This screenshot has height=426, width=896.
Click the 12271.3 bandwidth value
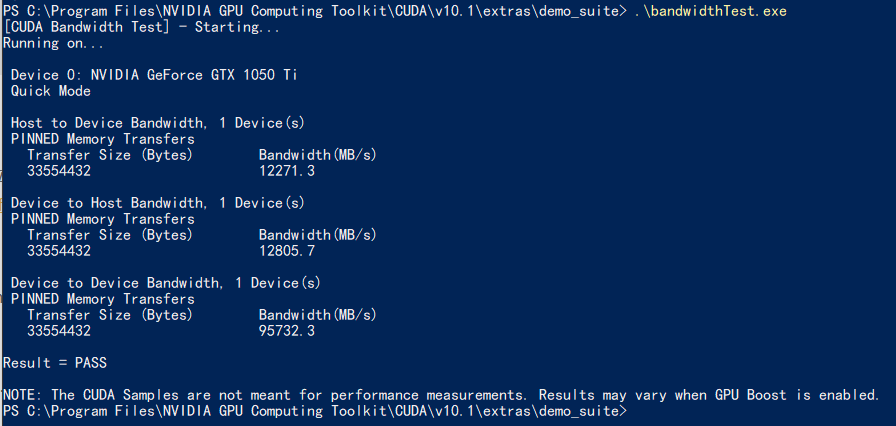(287, 171)
